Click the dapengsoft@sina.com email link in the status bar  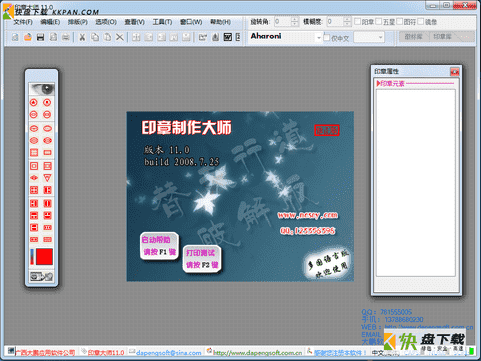168,352
